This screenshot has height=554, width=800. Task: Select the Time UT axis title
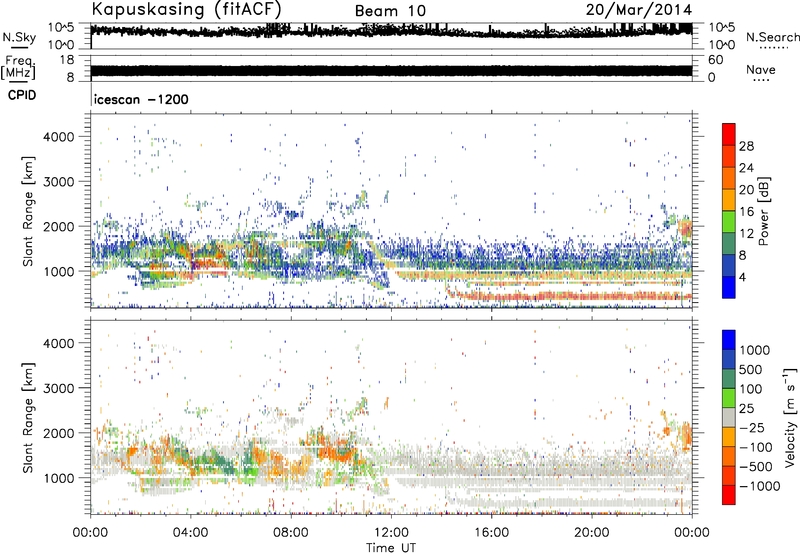click(391, 548)
